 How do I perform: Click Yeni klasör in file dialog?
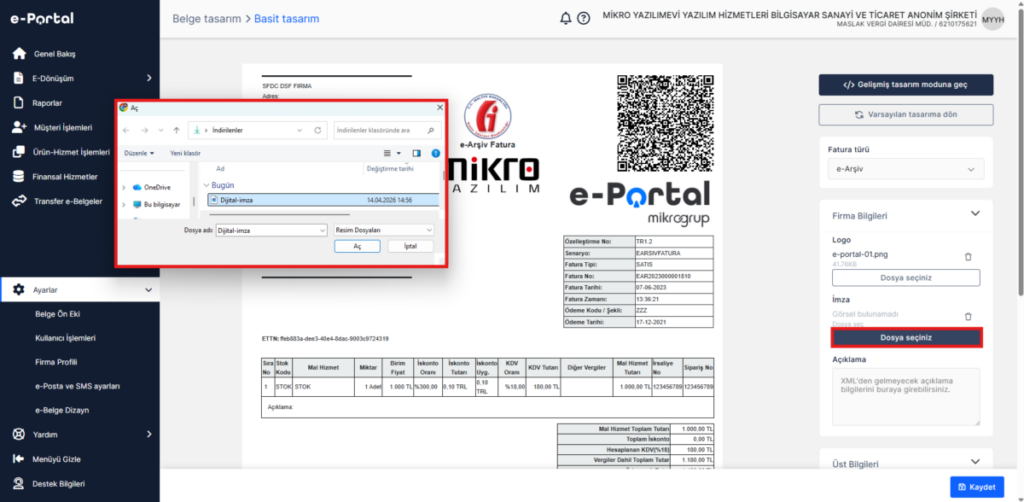[x=185, y=153]
